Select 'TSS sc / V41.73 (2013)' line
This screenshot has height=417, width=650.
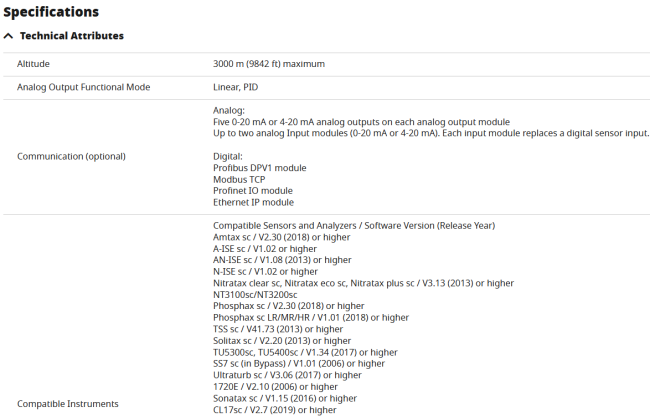(278, 329)
